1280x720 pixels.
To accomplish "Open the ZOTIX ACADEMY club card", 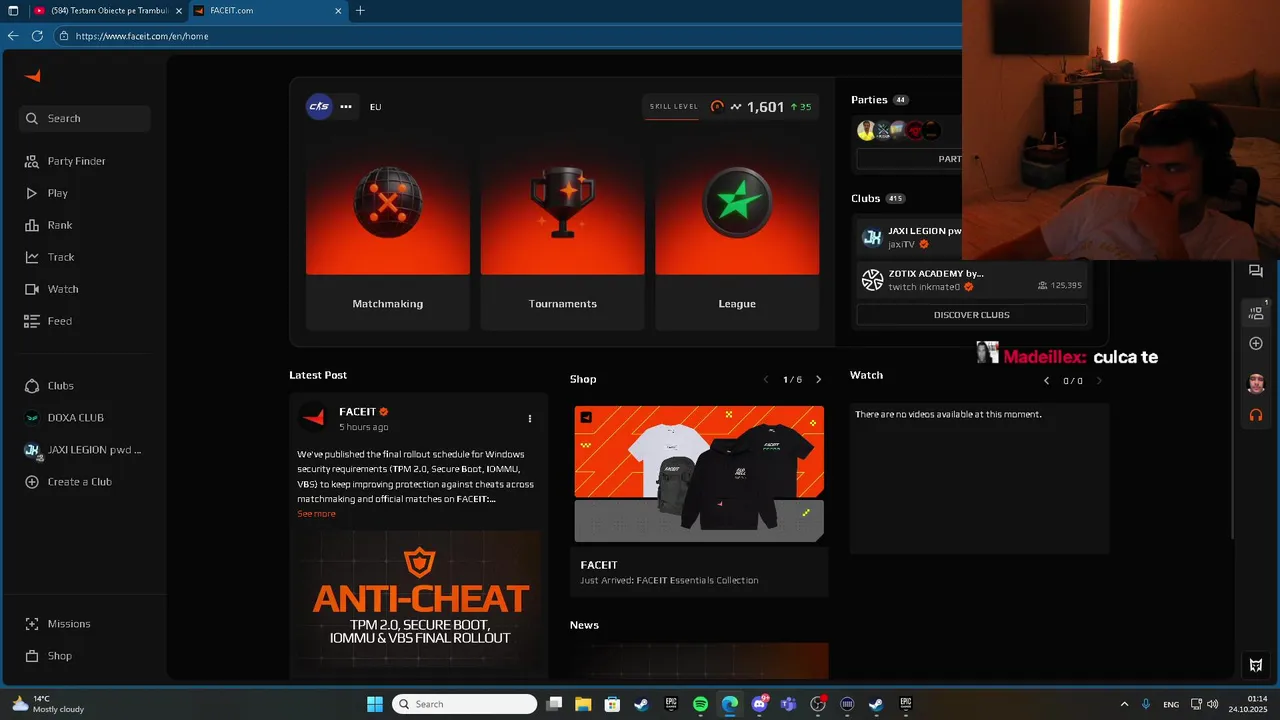I will click(x=972, y=279).
